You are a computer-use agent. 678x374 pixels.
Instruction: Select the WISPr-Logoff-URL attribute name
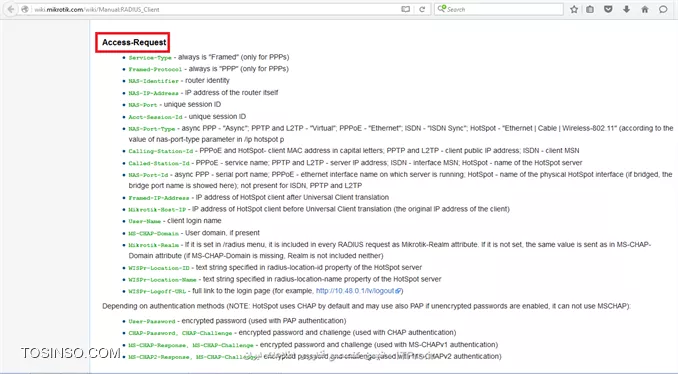tap(157, 291)
